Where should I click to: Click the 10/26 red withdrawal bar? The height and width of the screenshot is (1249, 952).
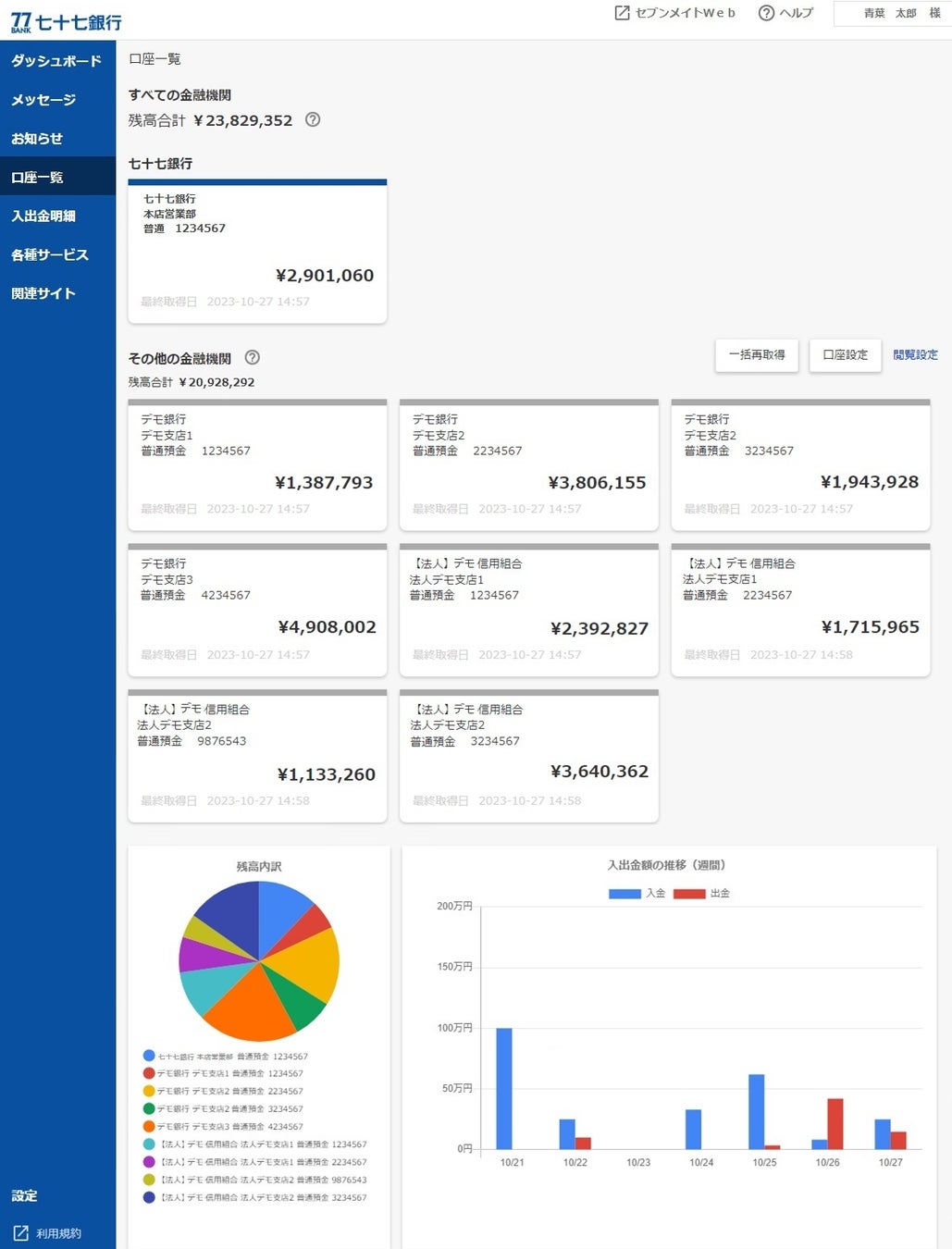click(x=835, y=1124)
